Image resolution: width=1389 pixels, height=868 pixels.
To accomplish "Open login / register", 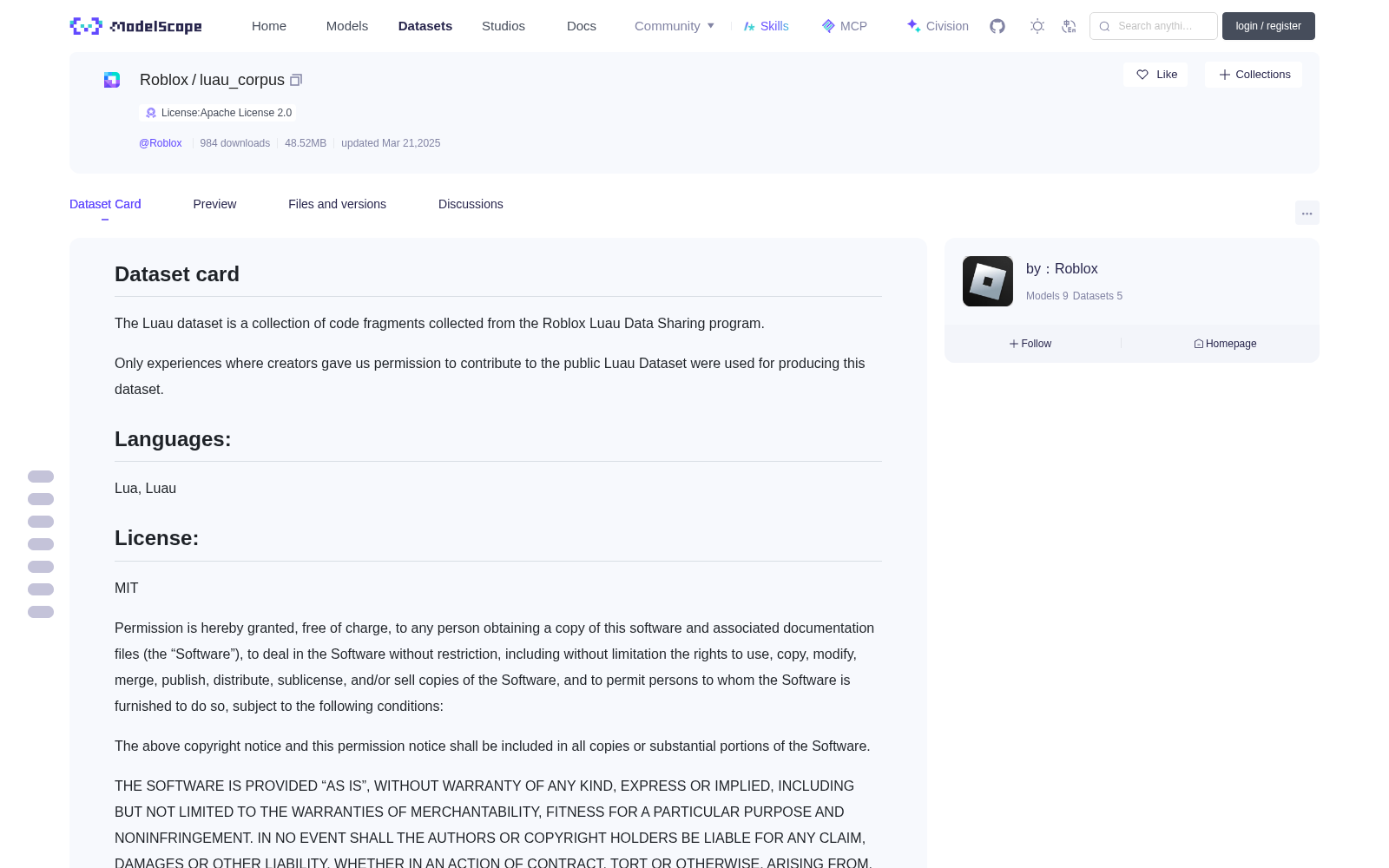I will pyautogui.click(x=1268, y=26).
